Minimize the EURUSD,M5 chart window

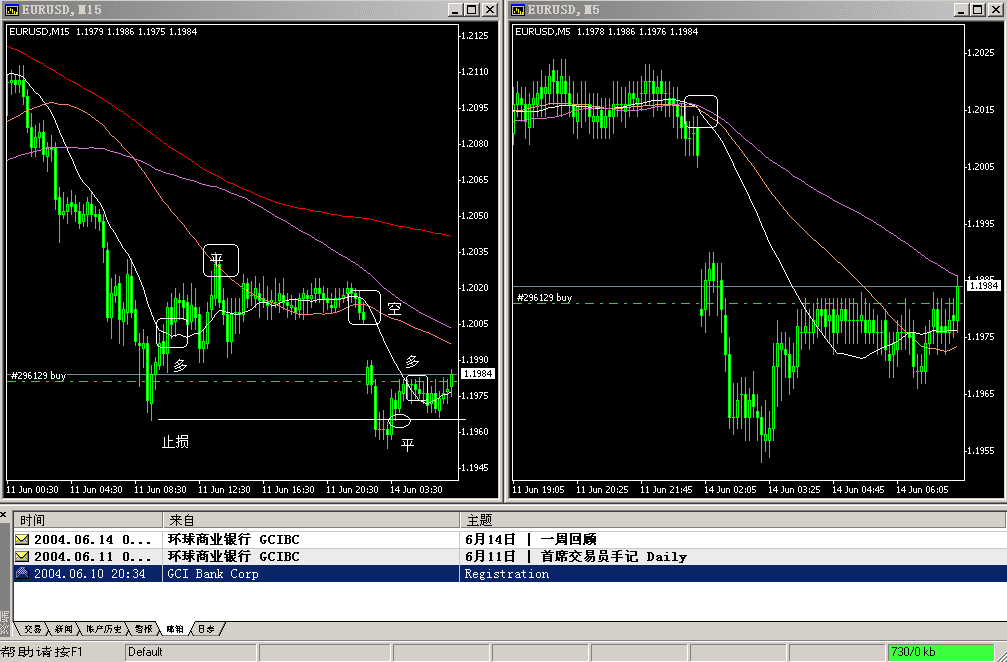click(961, 10)
